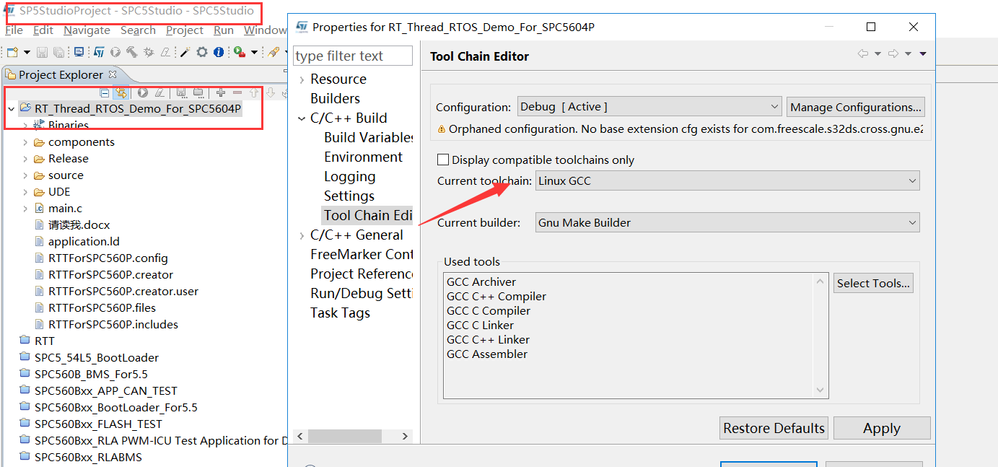This screenshot has height=467, width=998.
Task: Expand the Release folder in Project Explorer
Action: [25, 159]
